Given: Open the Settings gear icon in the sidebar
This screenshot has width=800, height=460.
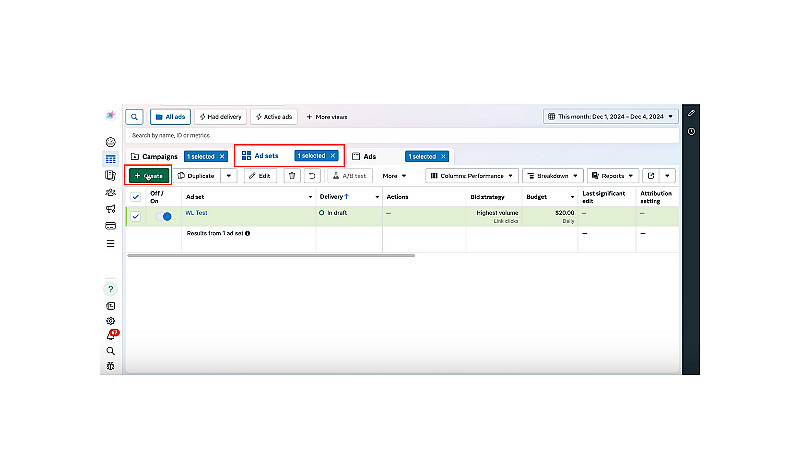Looking at the screenshot, I should (x=111, y=321).
